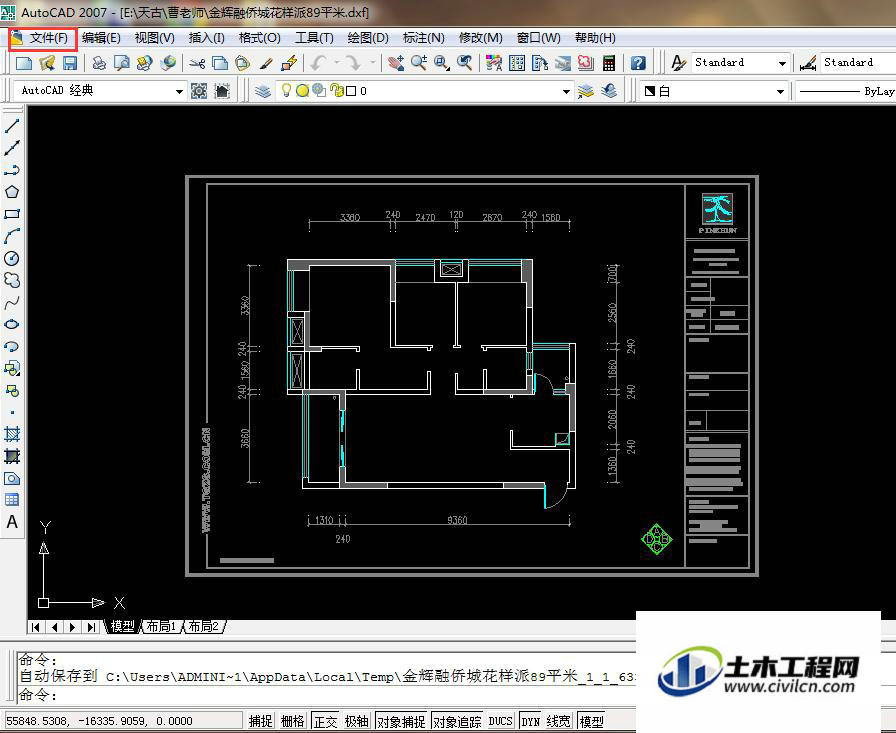The image size is (896, 733).
Task: Click the Undo arrow icon
Action: coord(319,63)
